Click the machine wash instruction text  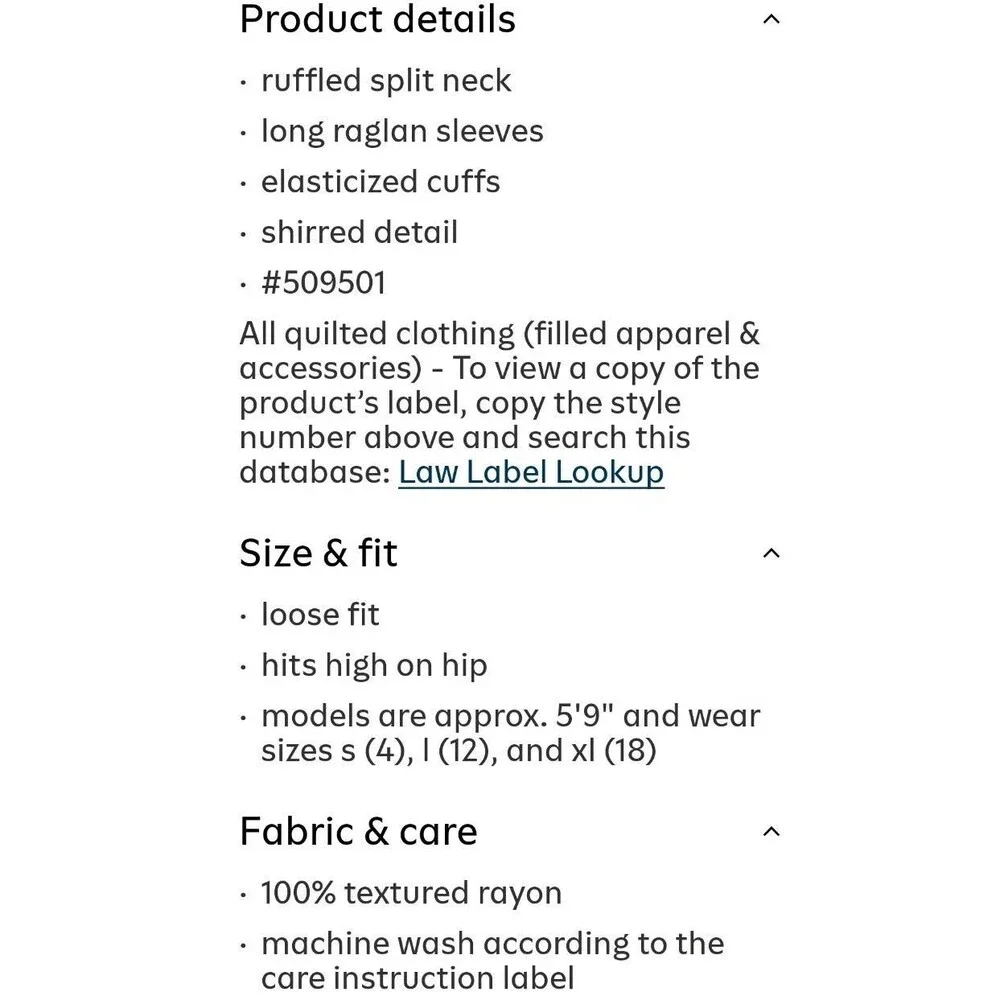[492, 943]
